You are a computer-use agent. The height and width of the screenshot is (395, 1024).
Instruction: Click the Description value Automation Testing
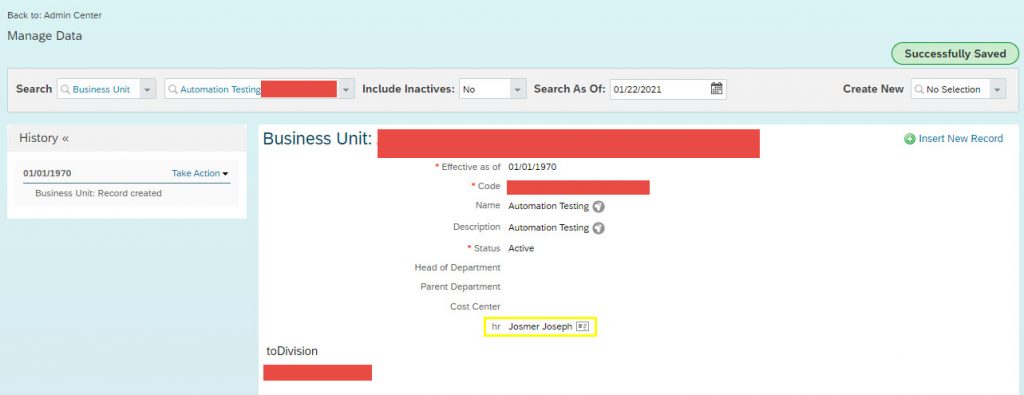tap(549, 227)
